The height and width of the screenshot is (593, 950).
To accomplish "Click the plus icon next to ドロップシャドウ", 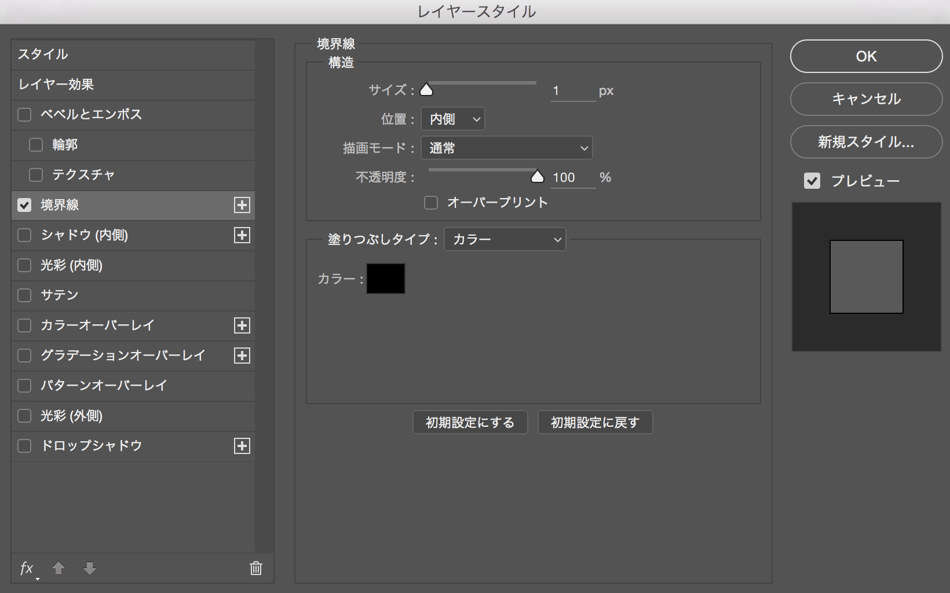I will (x=241, y=446).
